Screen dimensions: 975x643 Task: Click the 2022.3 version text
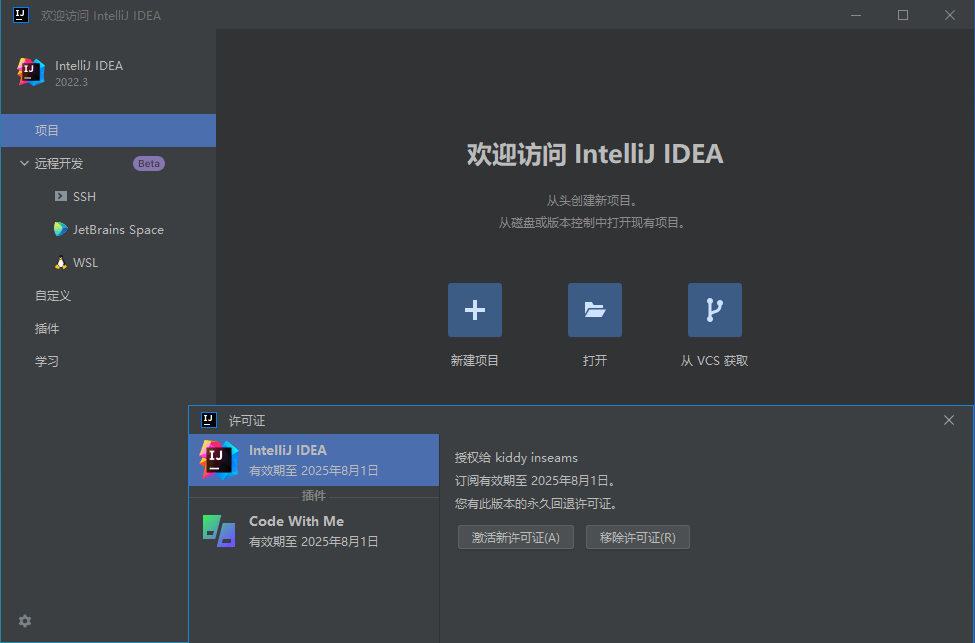coord(72,82)
